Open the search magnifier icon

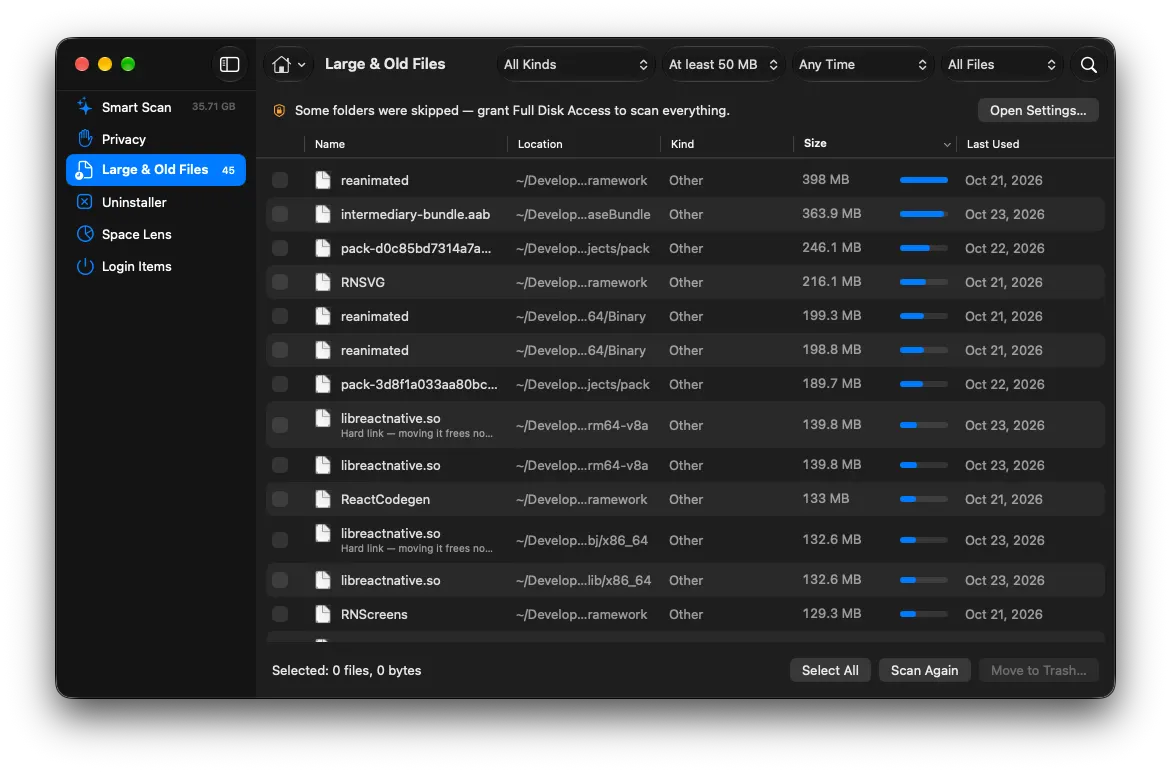pyautogui.click(x=1089, y=65)
